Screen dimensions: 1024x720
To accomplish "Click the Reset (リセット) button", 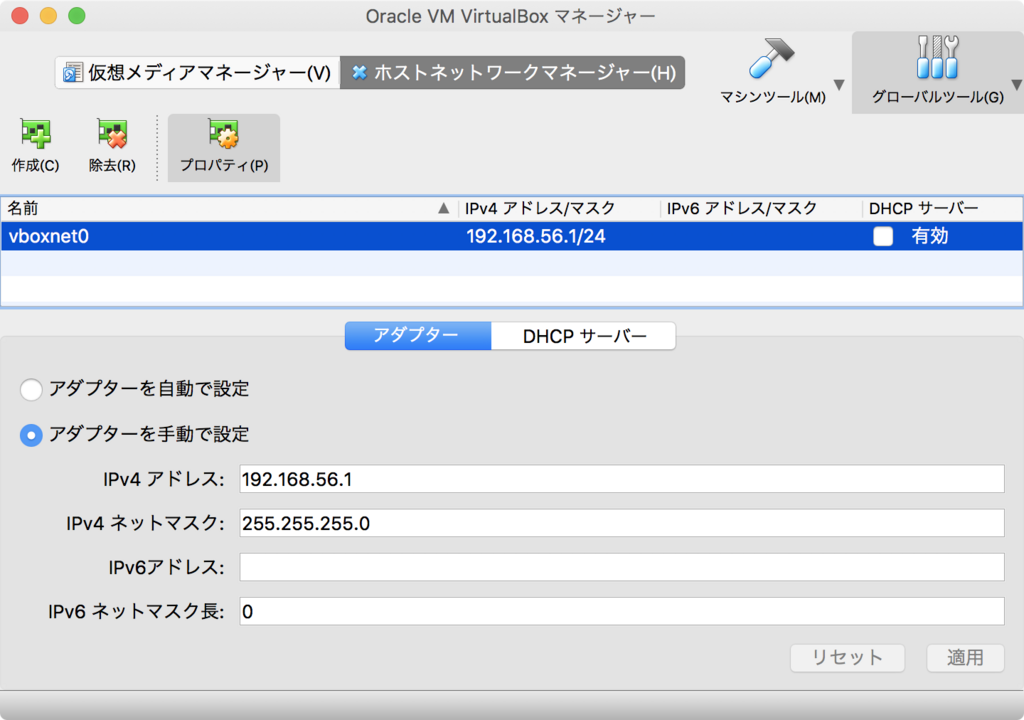I will pos(847,657).
